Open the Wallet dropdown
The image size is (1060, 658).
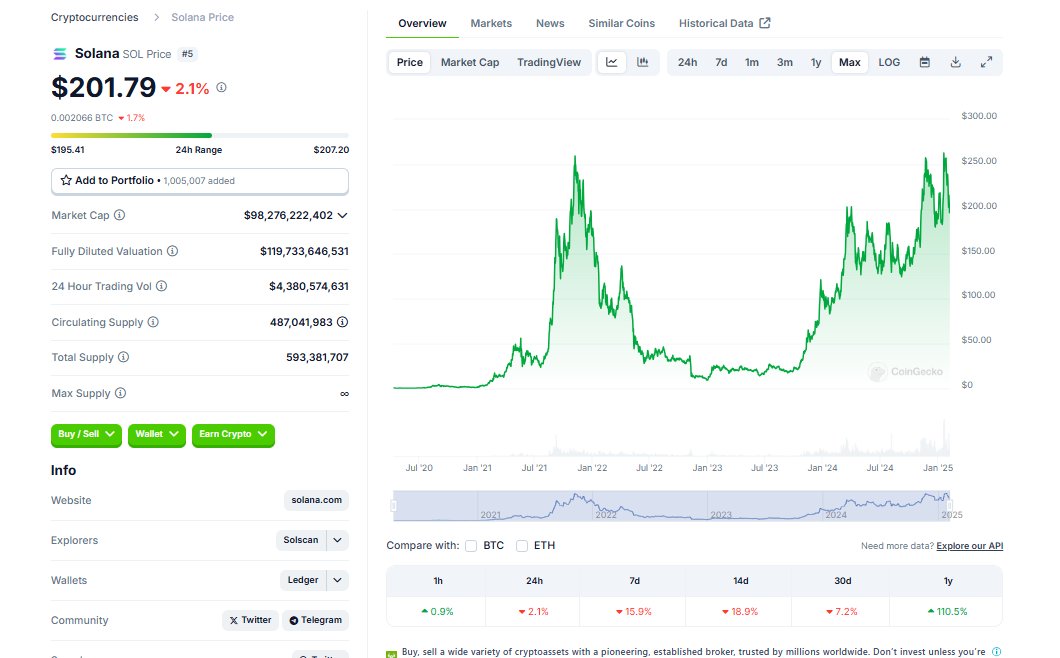[x=157, y=434]
